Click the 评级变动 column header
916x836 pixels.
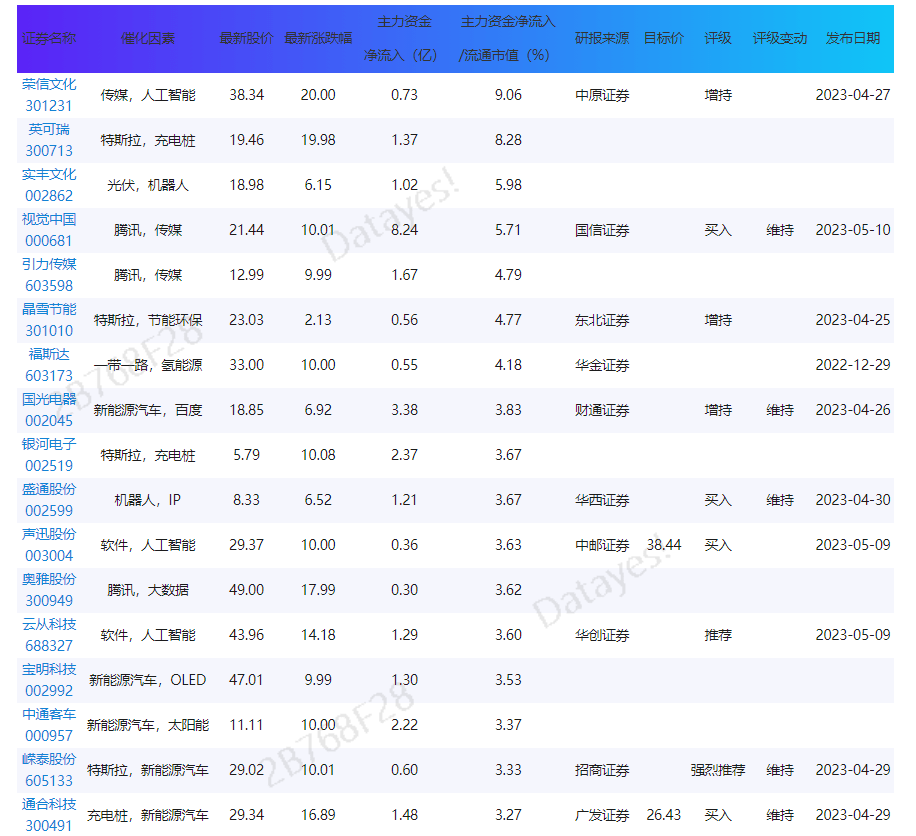779,38
